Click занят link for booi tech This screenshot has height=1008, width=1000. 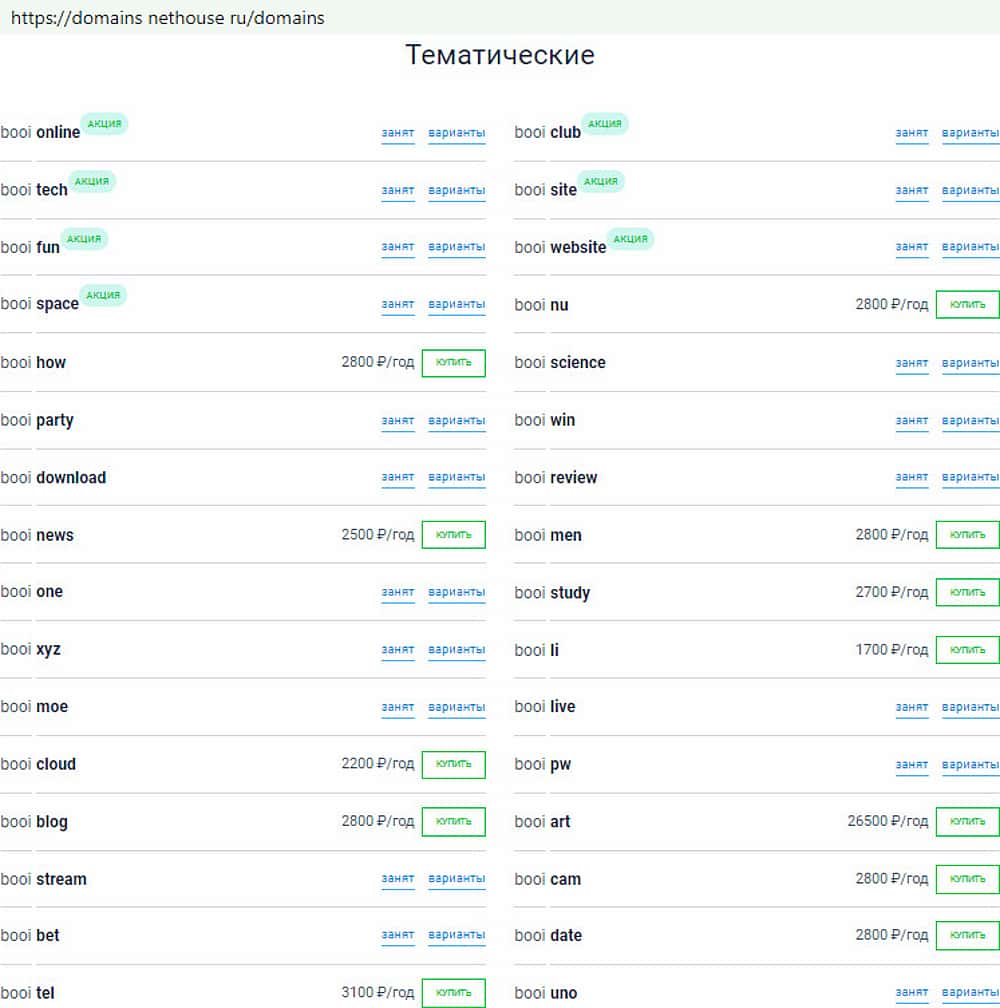(x=398, y=191)
